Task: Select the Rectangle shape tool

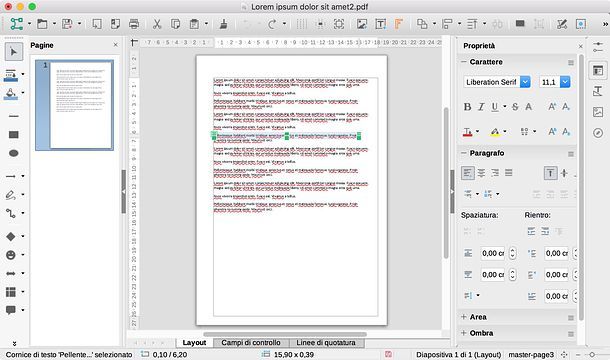Action: click(14, 135)
